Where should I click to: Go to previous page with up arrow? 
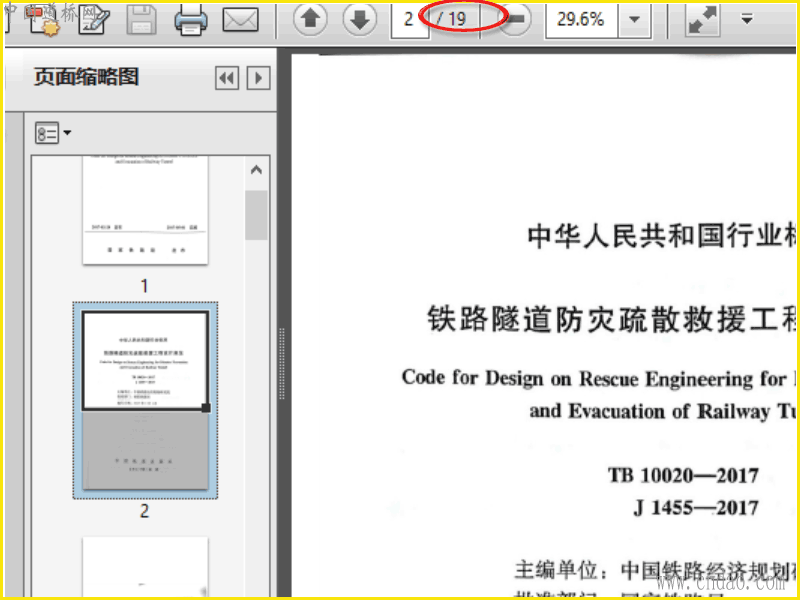tap(310, 19)
